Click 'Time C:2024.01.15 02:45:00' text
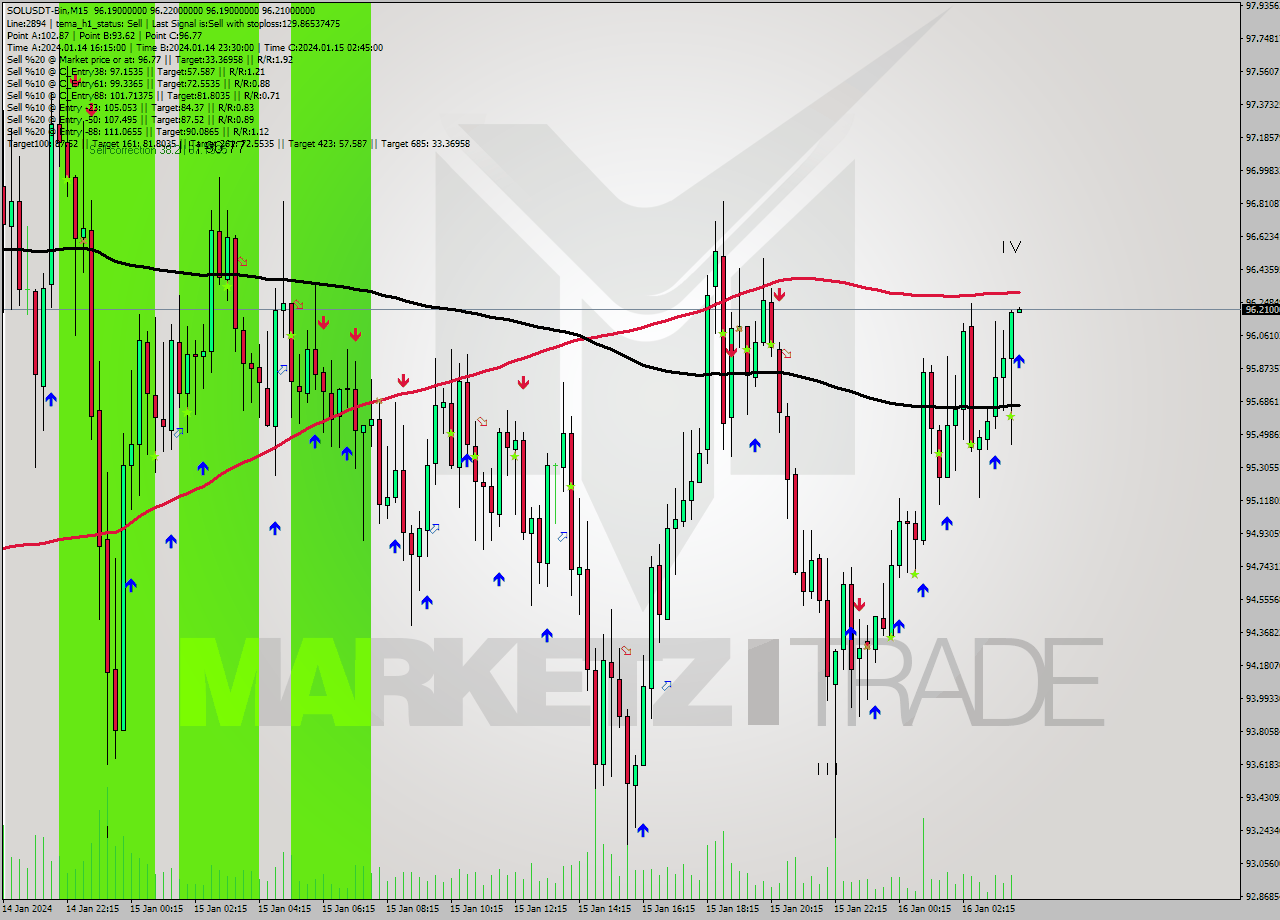The width and height of the screenshot is (1280, 920). (324, 47)
